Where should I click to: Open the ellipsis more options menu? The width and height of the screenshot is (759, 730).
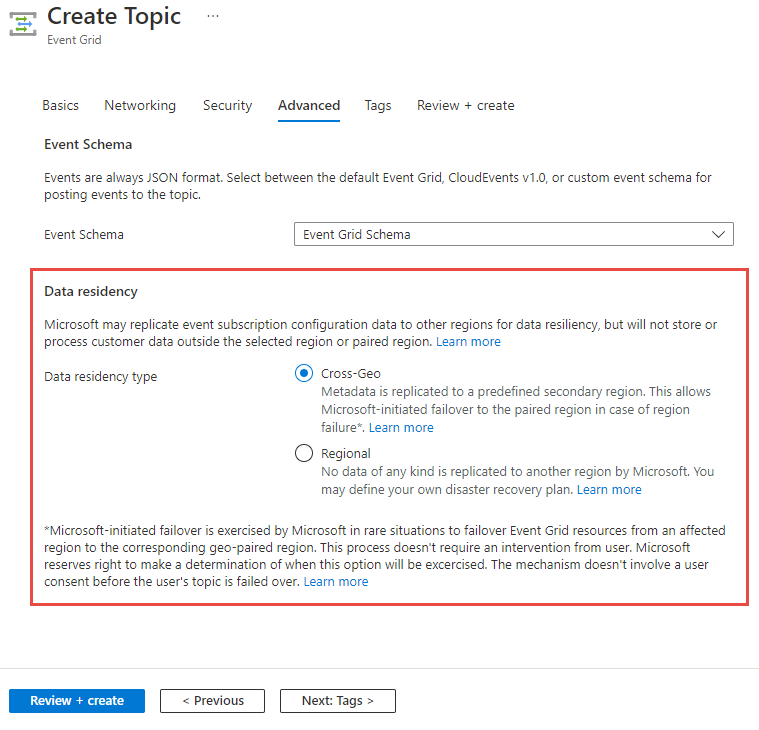pos(212,16)
